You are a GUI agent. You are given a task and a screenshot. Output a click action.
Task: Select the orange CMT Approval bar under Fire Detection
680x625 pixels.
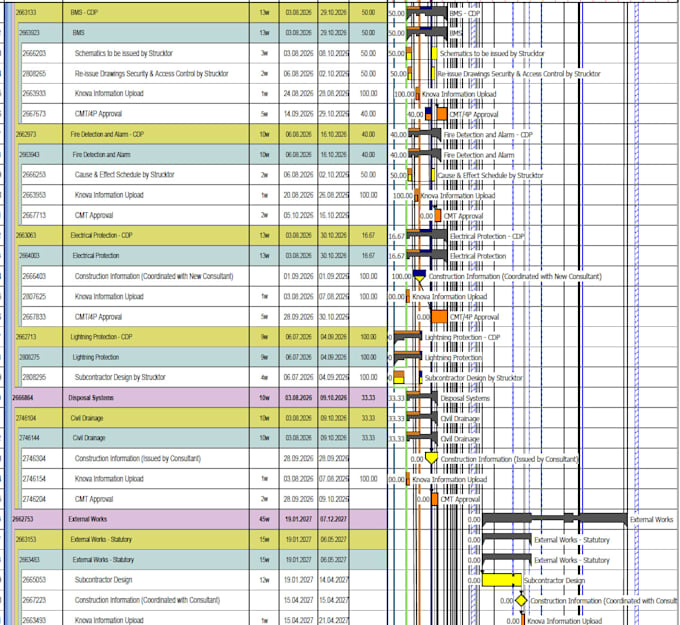coord(438,216)
